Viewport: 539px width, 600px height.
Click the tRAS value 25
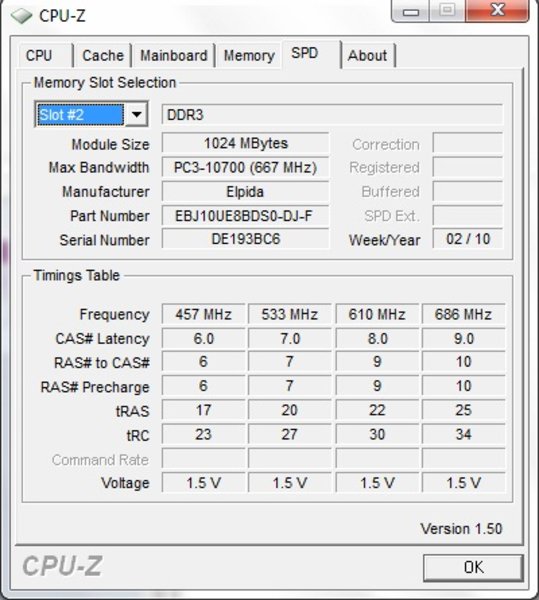point(463,410)
